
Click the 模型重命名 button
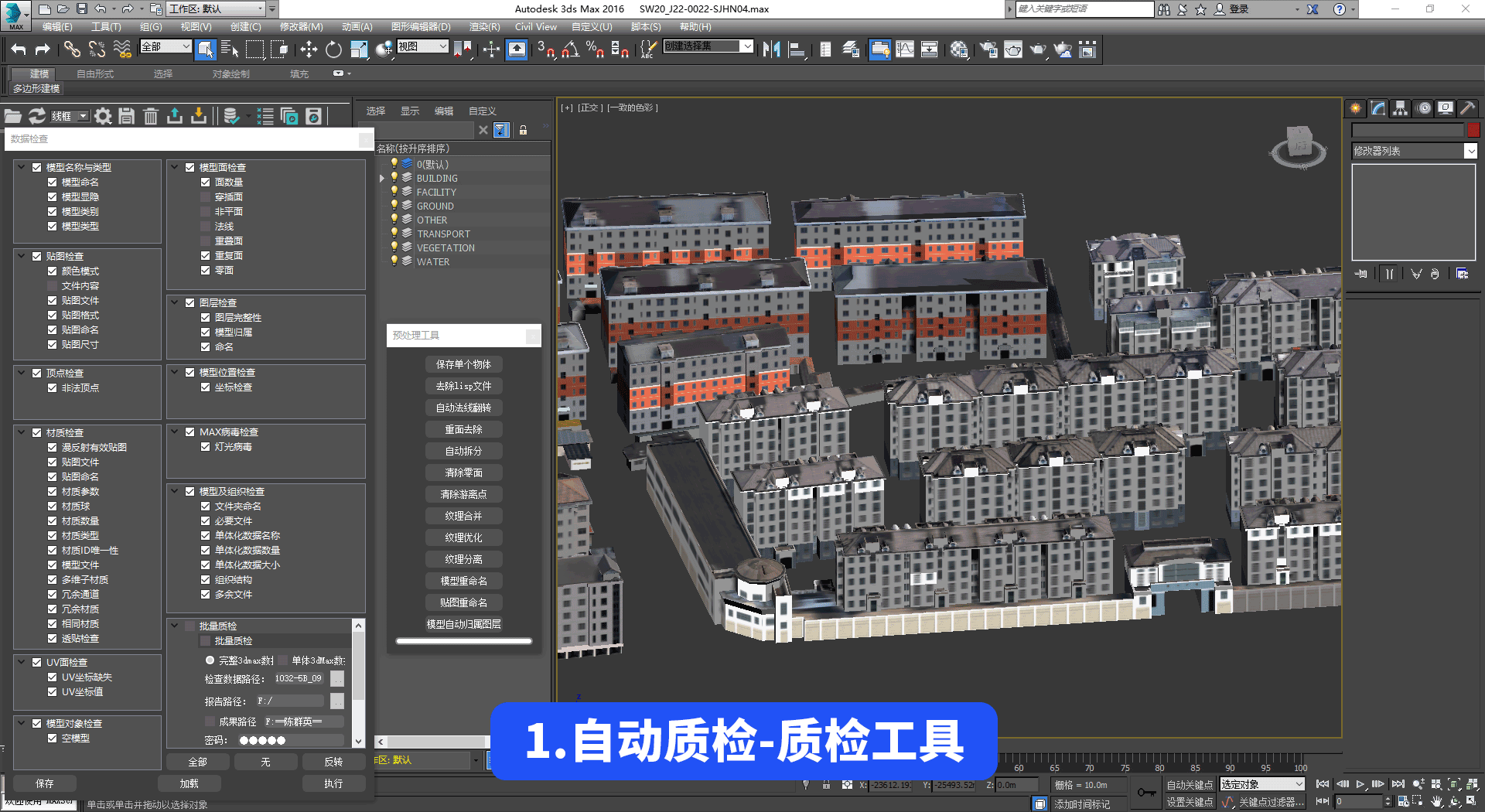pyautogui.click(x=463, y=581)
